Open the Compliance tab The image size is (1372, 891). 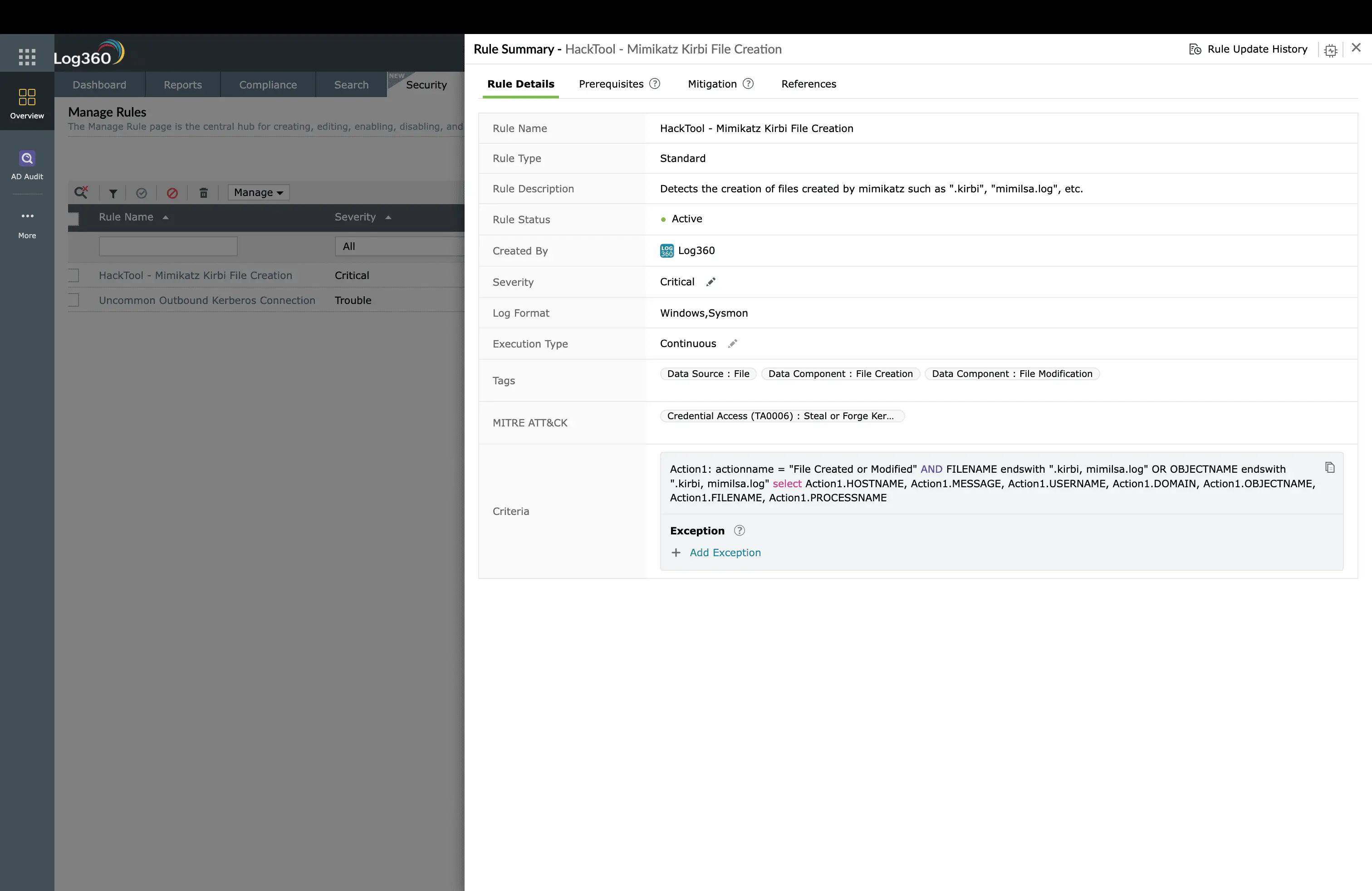point(268,85)
